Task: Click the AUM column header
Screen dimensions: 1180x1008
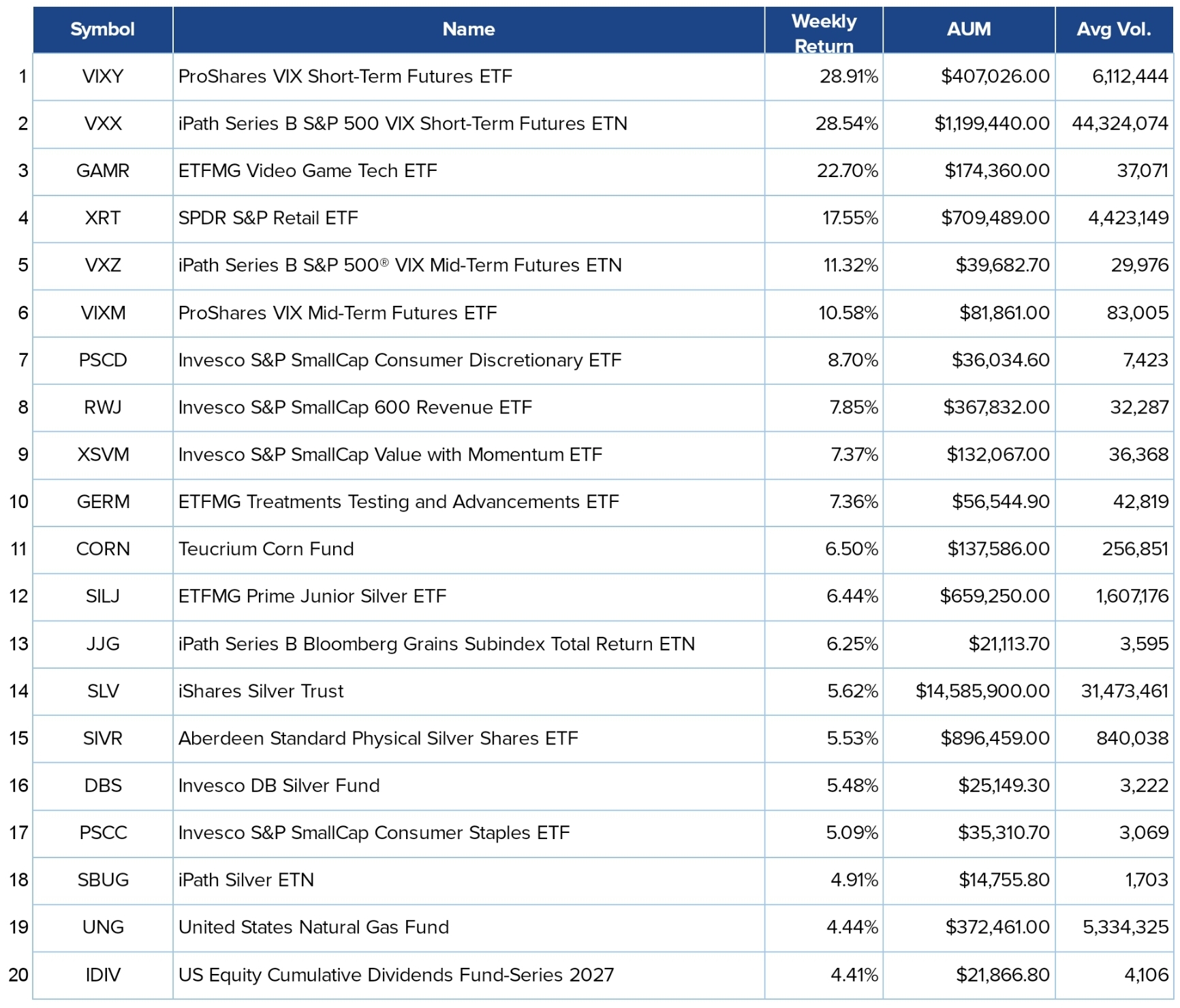Action: (x=969, y=29)
